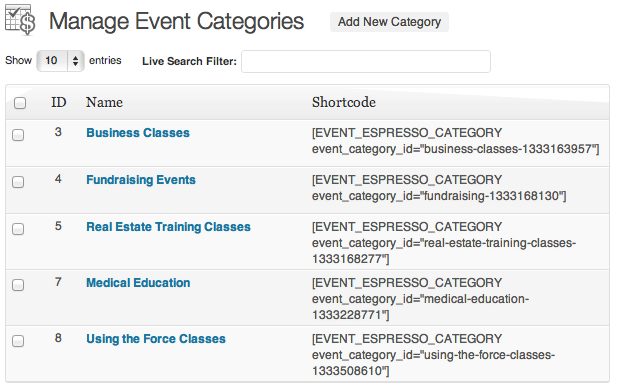620x388 pixels.
Task: Click the stepper arrows on entries selector
Action: point(75,61)
